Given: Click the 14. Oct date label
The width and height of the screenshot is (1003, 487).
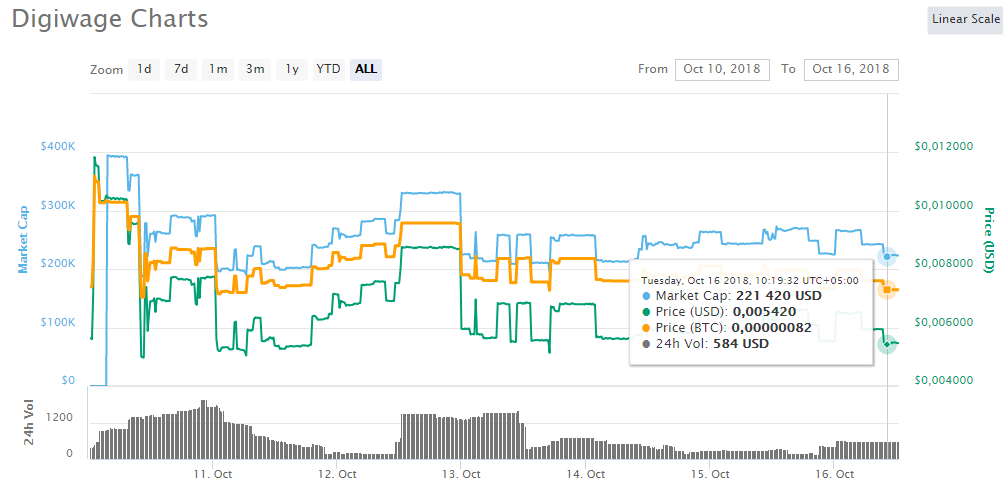Looking at the screenshot, I should tap(585, 475).
